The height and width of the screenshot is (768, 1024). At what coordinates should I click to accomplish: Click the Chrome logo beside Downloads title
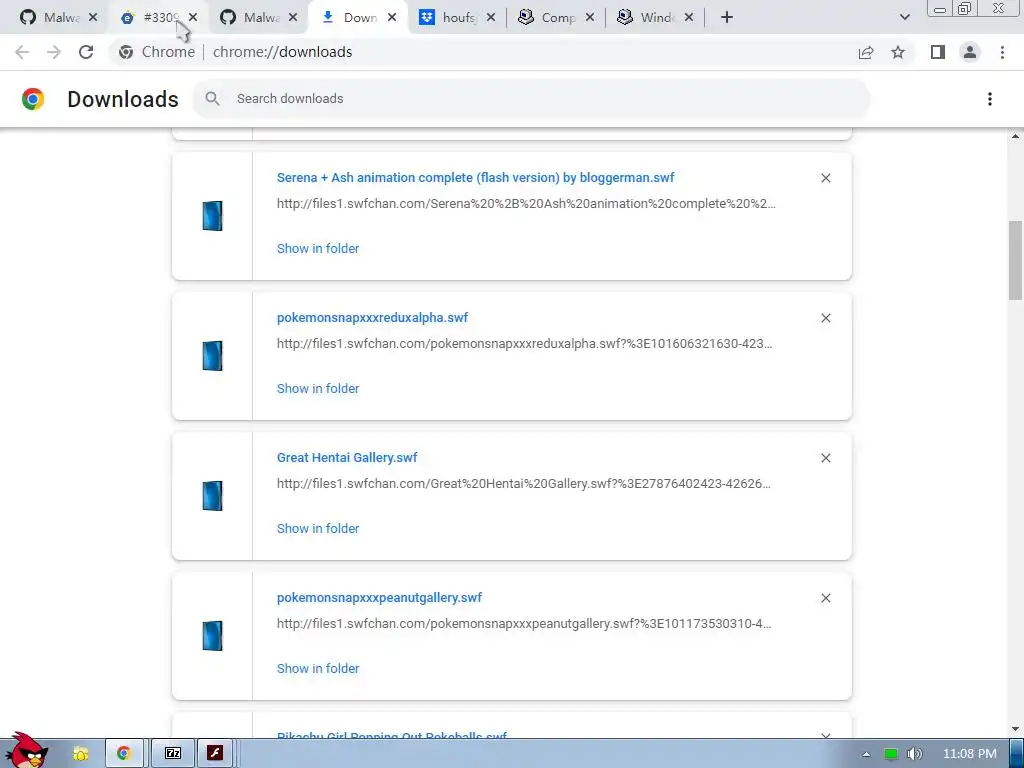point(33,99)
